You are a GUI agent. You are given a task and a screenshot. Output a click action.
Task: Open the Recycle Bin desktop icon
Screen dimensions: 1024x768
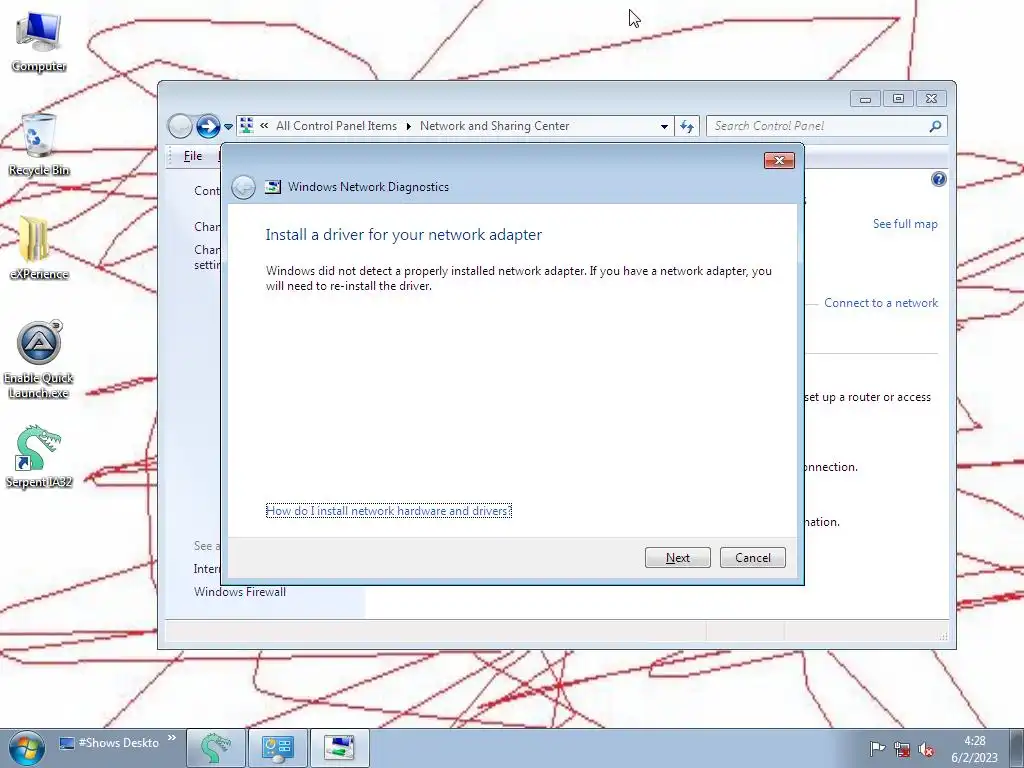(x=39, y=145)
